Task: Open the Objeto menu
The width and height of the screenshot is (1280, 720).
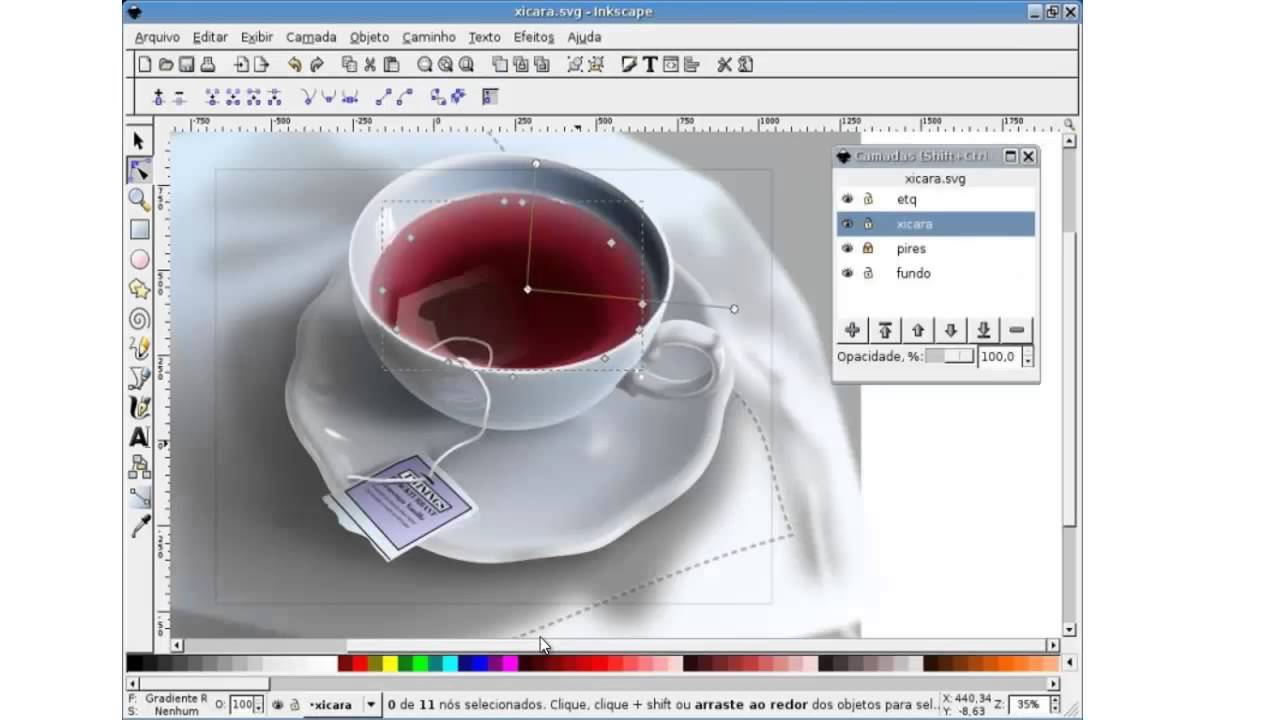Action: point(369,37)
